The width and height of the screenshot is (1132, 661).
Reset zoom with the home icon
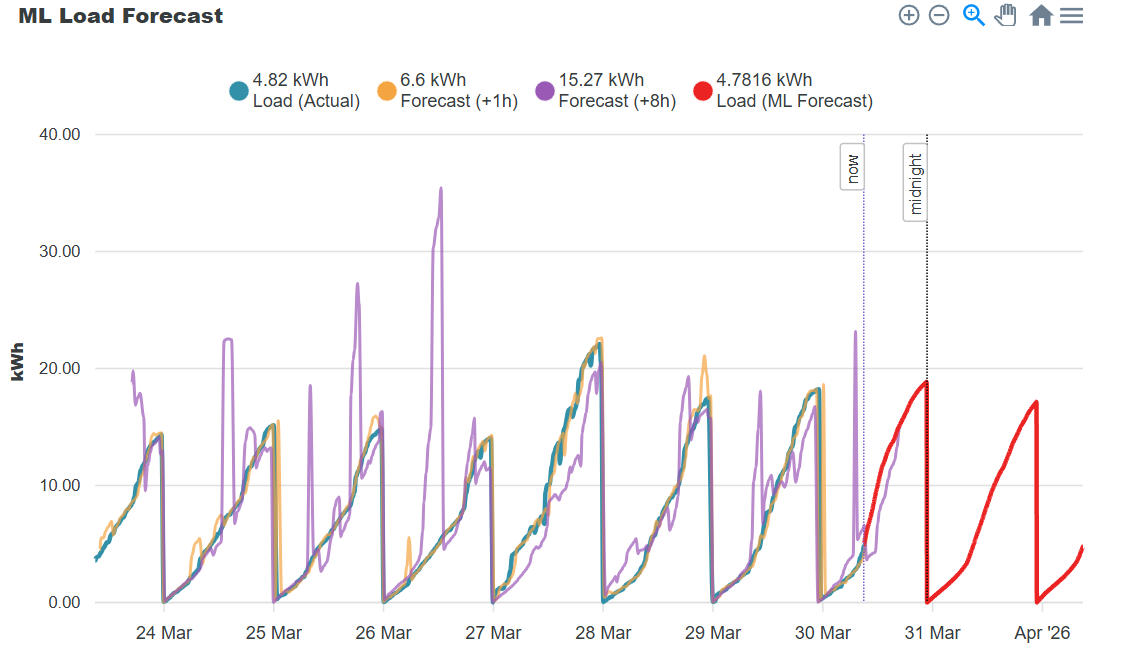point(1040,15)
